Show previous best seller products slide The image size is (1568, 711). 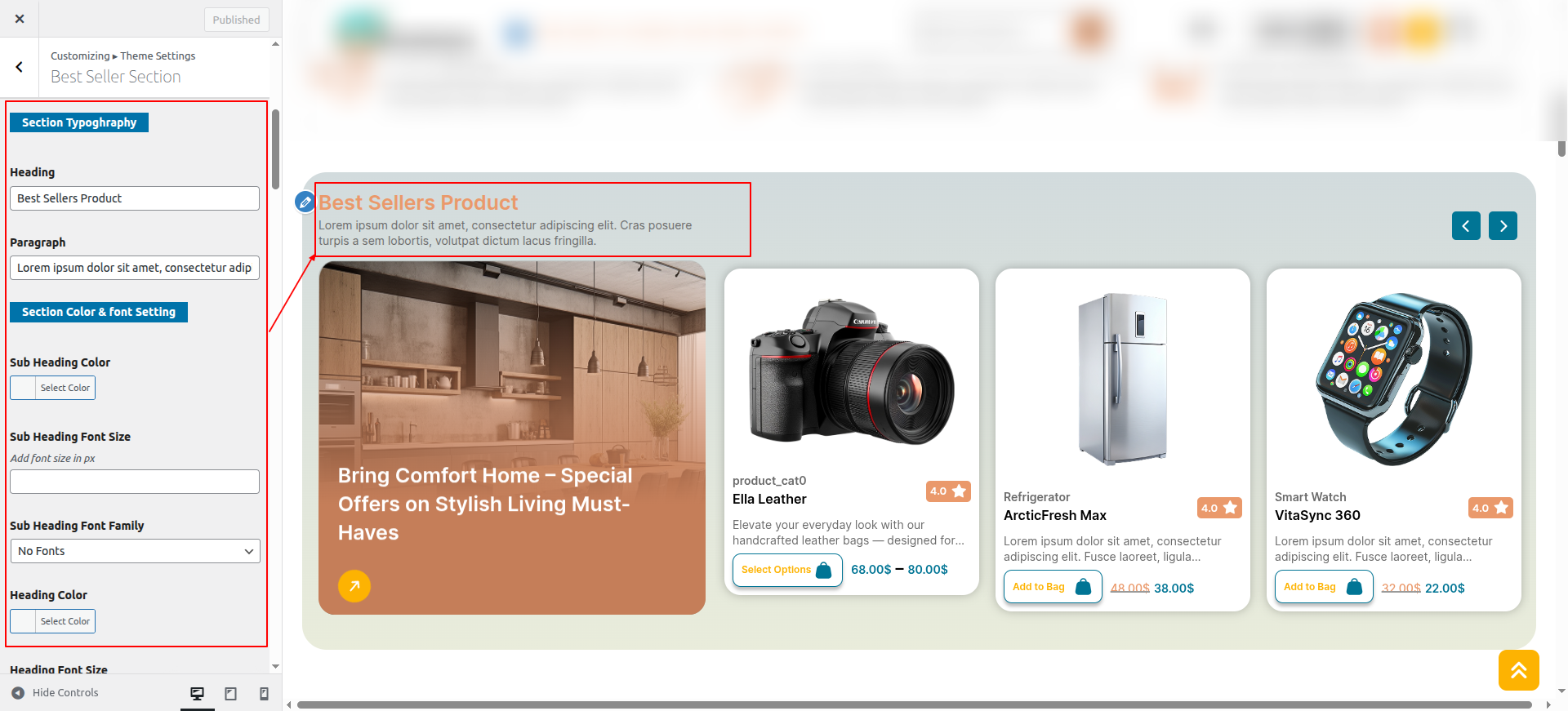(x=1465, y=226)
